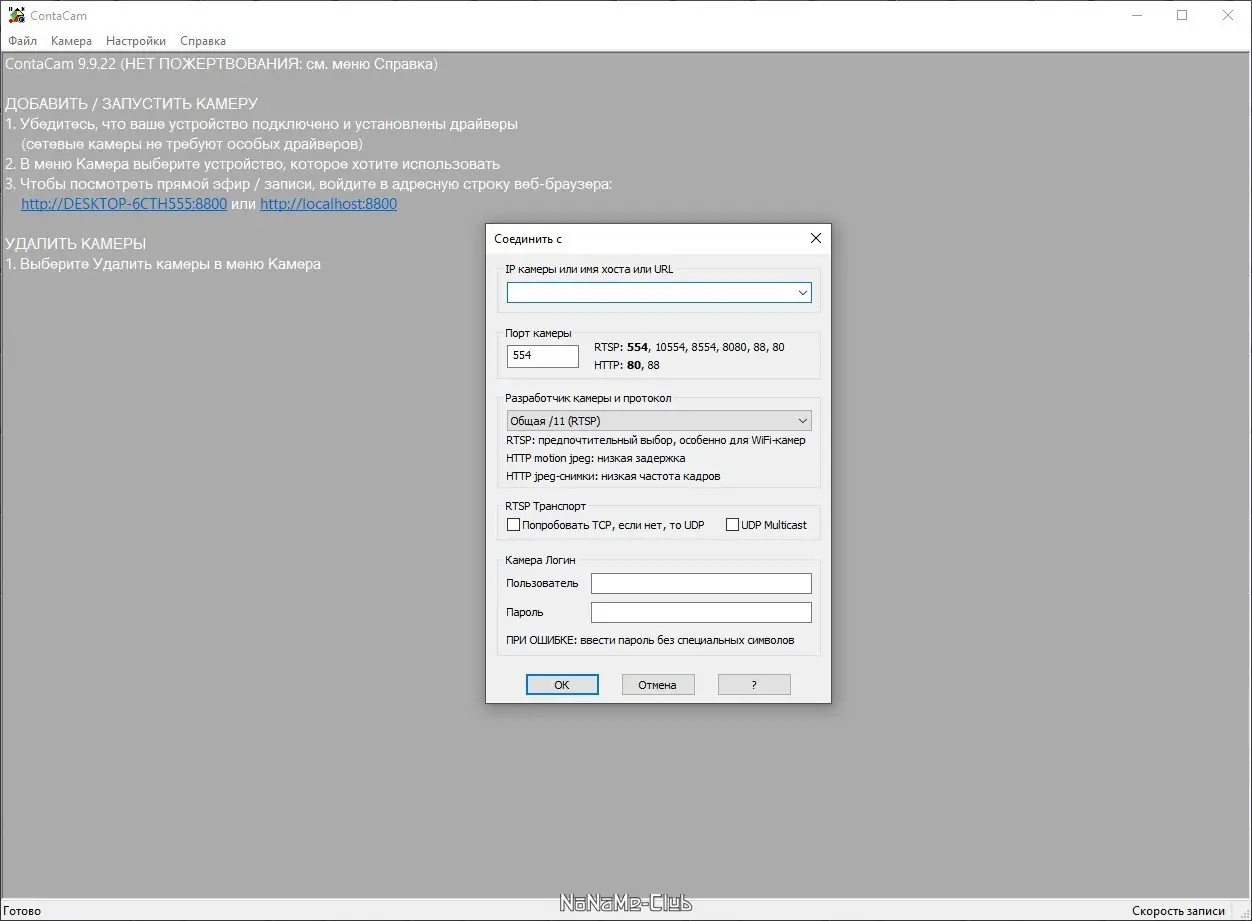
Task: Click the ДОБАВИТЬ / ЗАПУСТИТЬ КАМЕРУ heading
Action: click(x=131, y=104)
